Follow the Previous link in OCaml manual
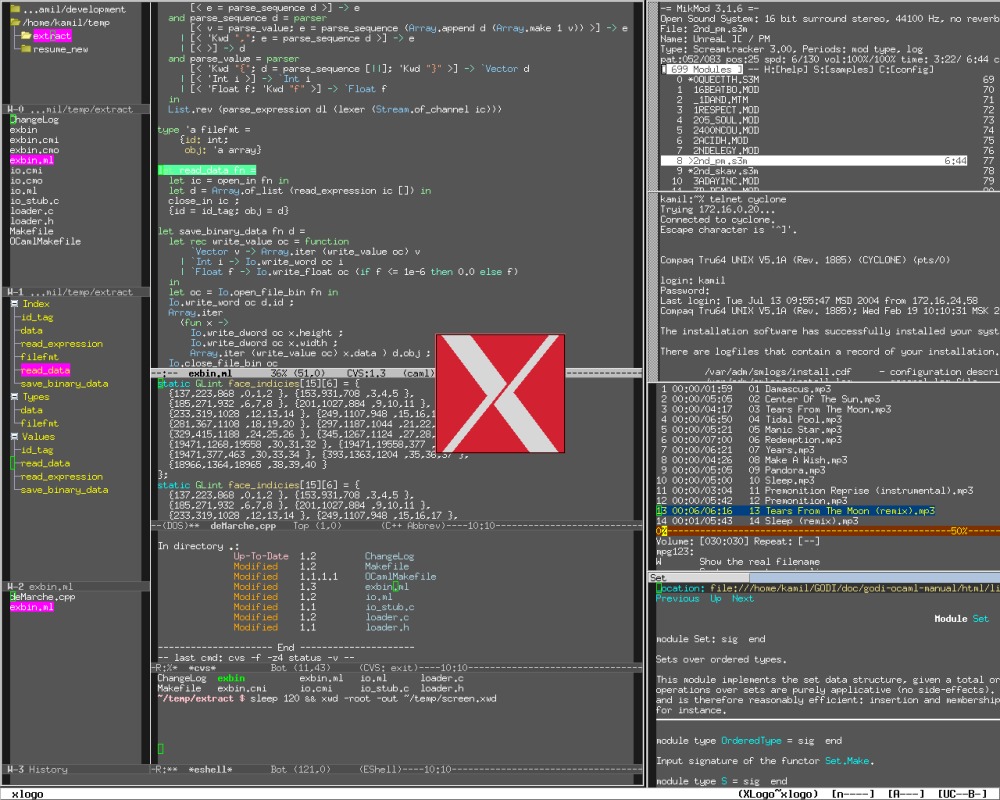 677,598
